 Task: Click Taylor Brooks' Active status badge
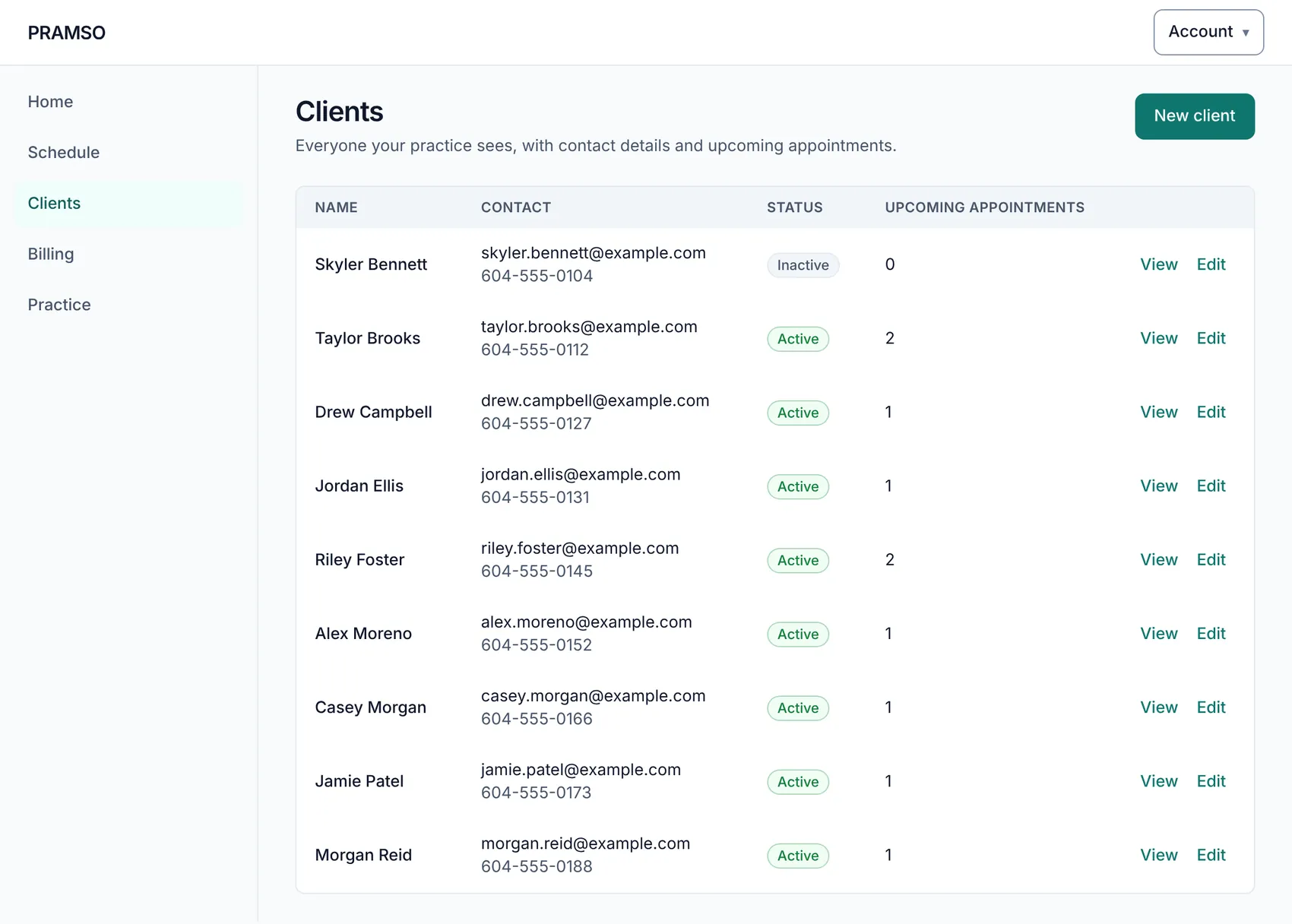(x=798, y=339)
